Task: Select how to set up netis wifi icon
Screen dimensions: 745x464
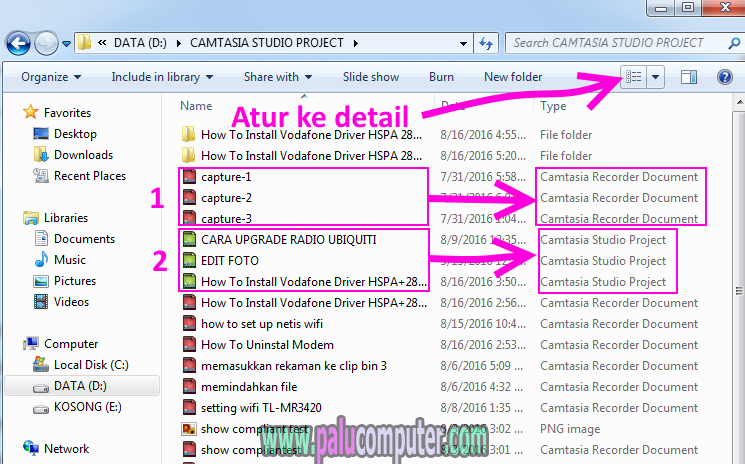Action: (189, 323)
